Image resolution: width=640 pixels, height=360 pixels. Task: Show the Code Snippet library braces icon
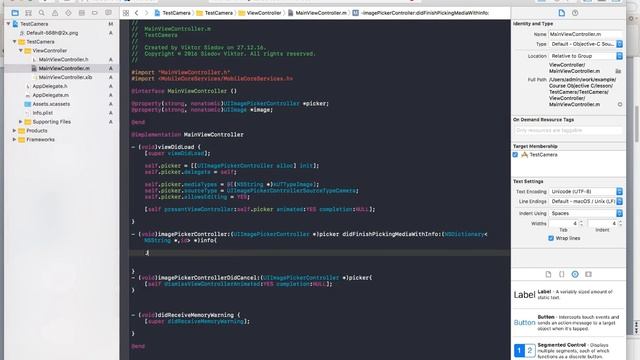(562, 274)
